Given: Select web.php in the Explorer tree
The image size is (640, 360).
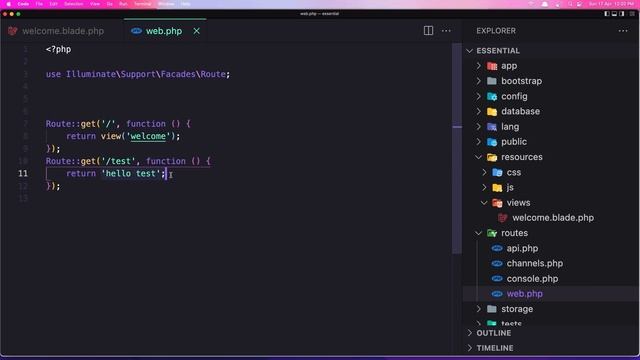Looking at the screenshot, I should [524, 294].
